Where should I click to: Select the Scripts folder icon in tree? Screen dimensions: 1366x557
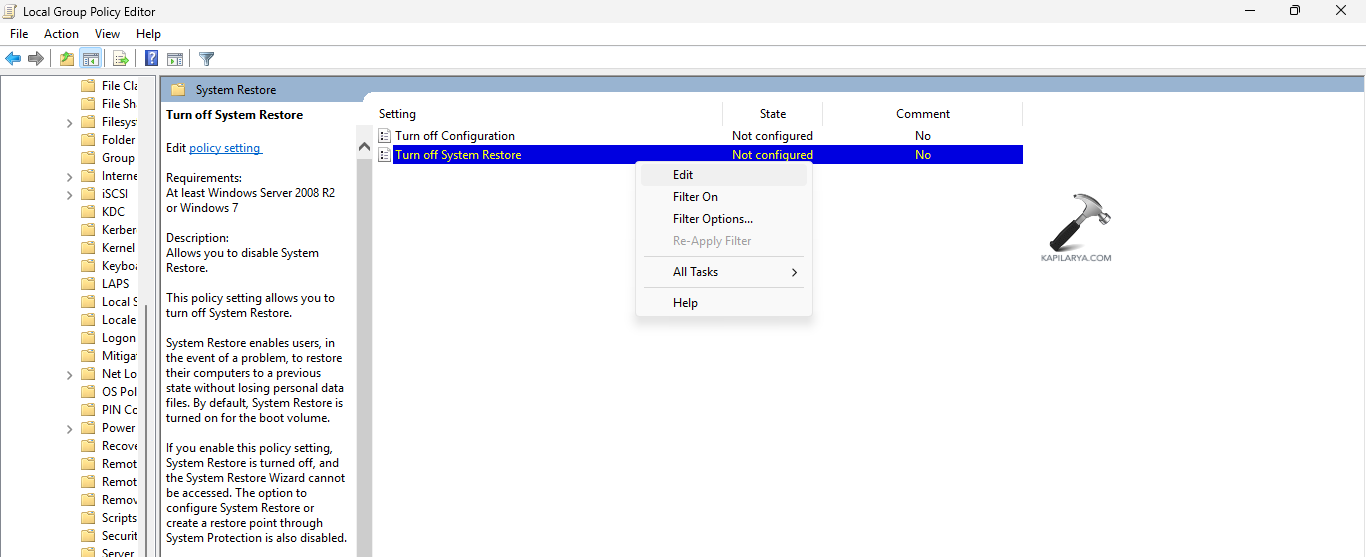point(88,518)
